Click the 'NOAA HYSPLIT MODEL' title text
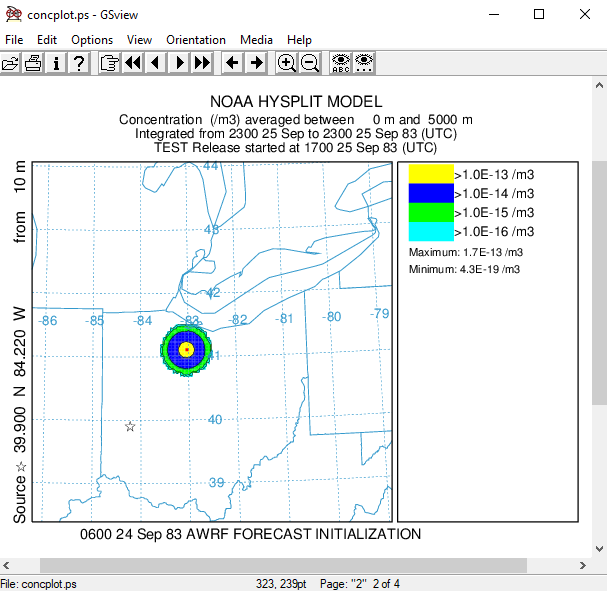 [296, 102]
